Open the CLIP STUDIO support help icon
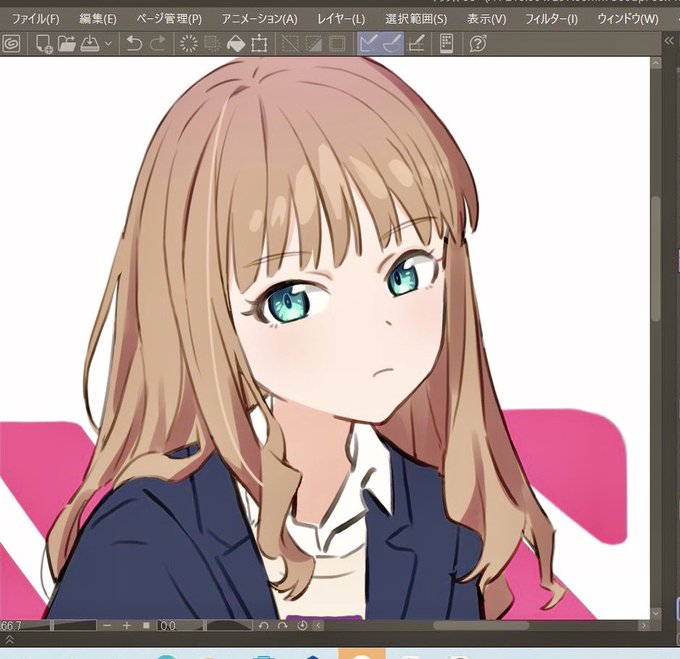Viewport: 680px width, 659px height. tap(477, 44)
